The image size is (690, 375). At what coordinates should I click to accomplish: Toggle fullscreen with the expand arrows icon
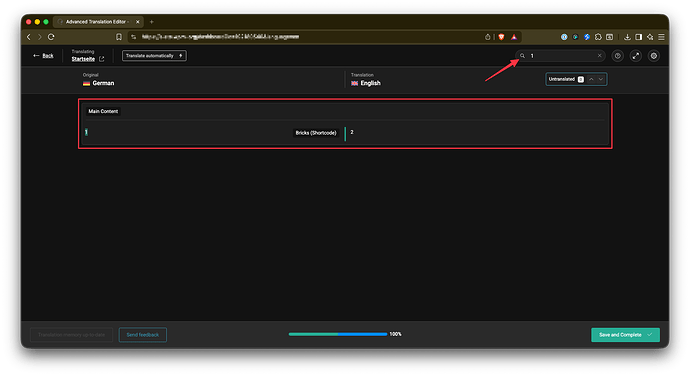click(636, 56)
